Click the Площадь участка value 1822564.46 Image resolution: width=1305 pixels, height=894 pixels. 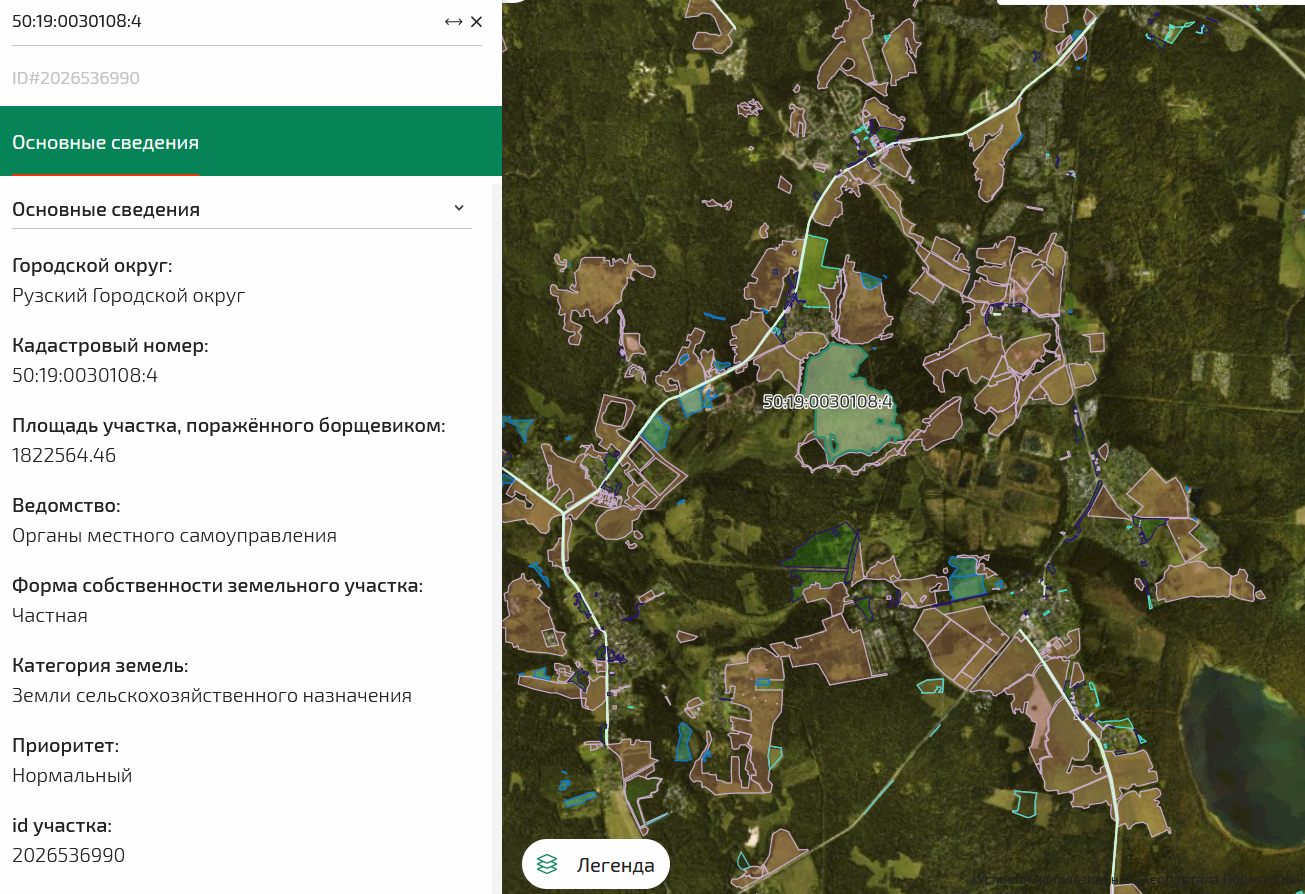[x=63, y=455]
